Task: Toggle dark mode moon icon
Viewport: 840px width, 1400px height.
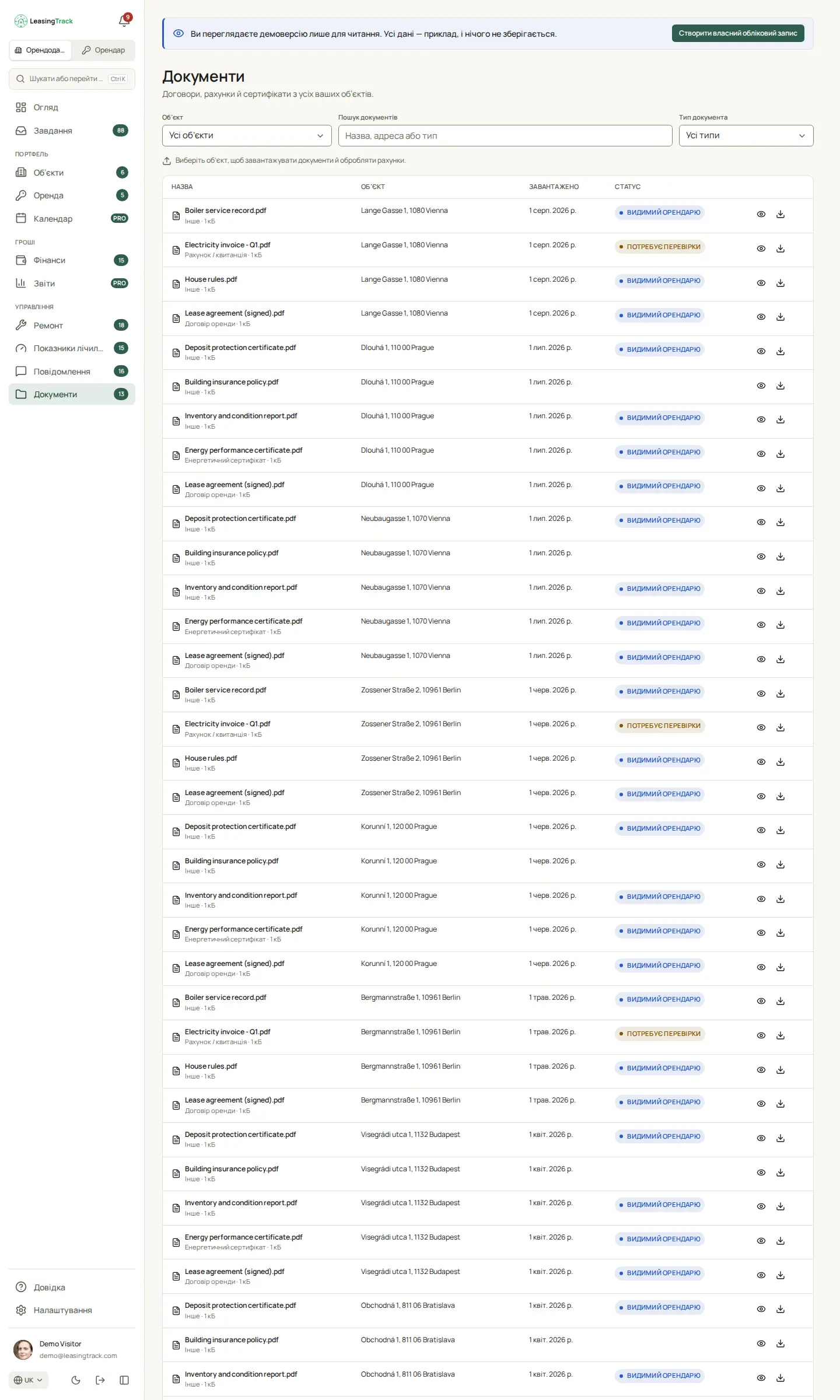Action: coord(76,1380)
